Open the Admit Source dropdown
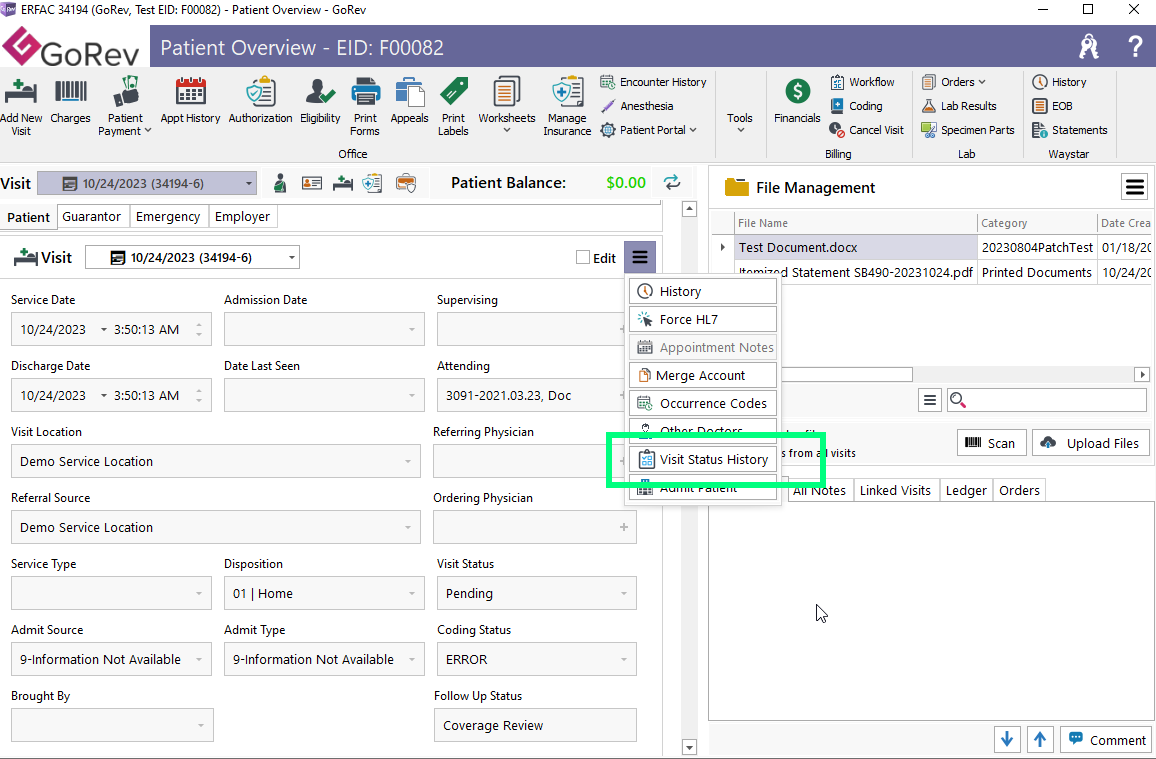Screen dimensions: 1156x759 tap(198, 660)
